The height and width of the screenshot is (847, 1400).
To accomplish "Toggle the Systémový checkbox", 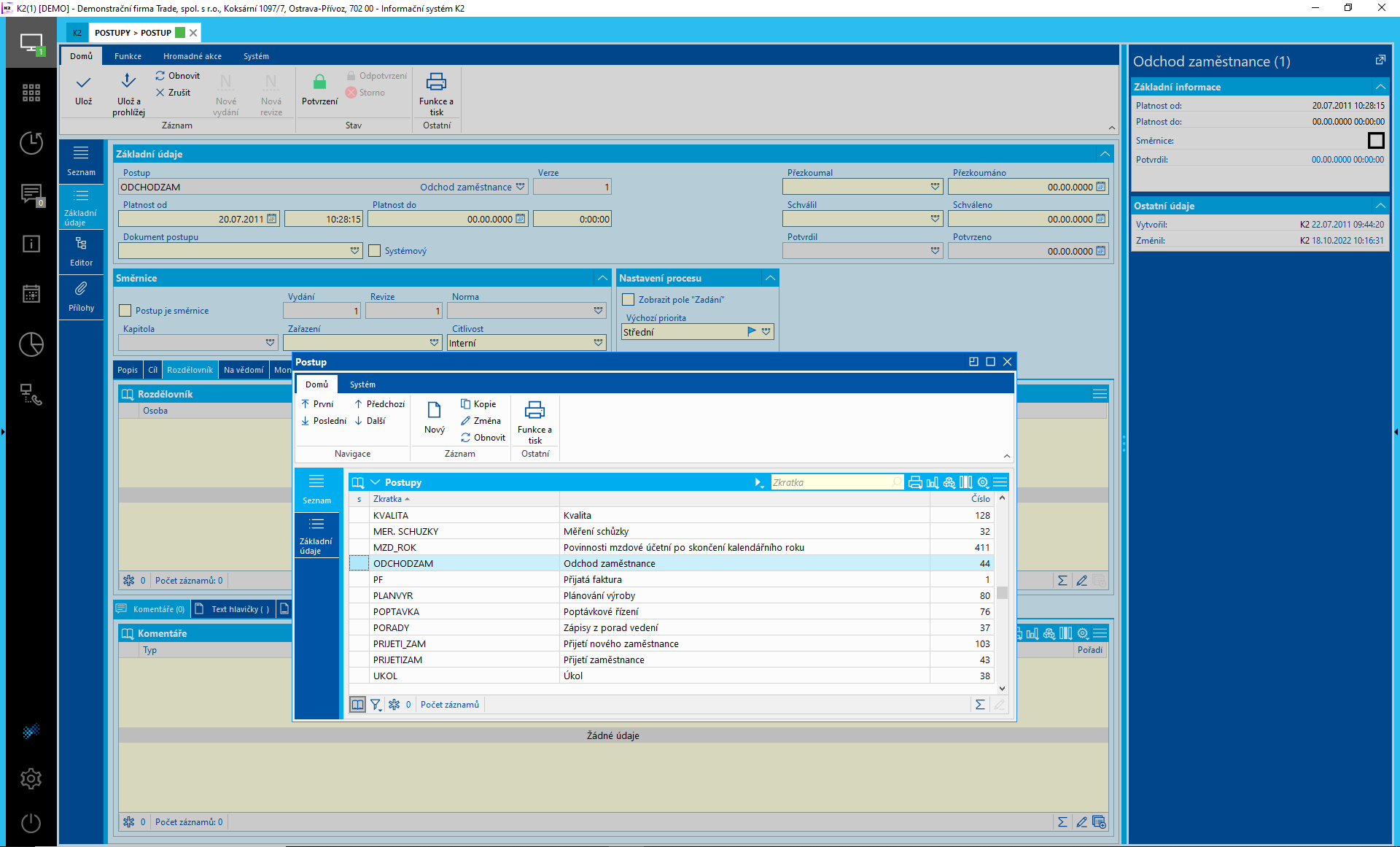I will click(x=375, y=251).
